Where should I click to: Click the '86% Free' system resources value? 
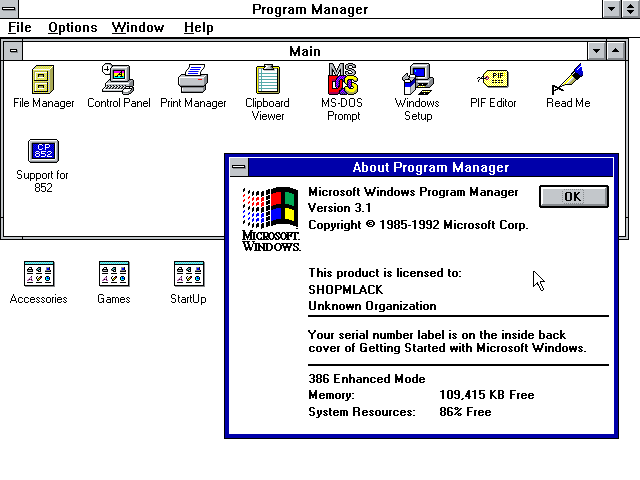click(465, 412)
